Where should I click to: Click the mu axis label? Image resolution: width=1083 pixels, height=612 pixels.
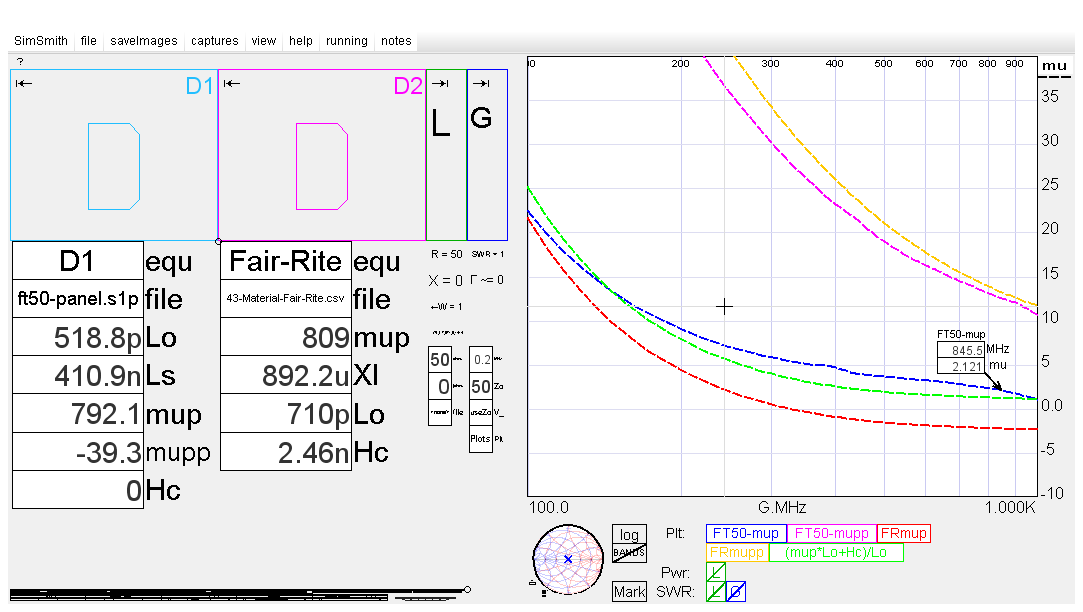(1055, 66)
